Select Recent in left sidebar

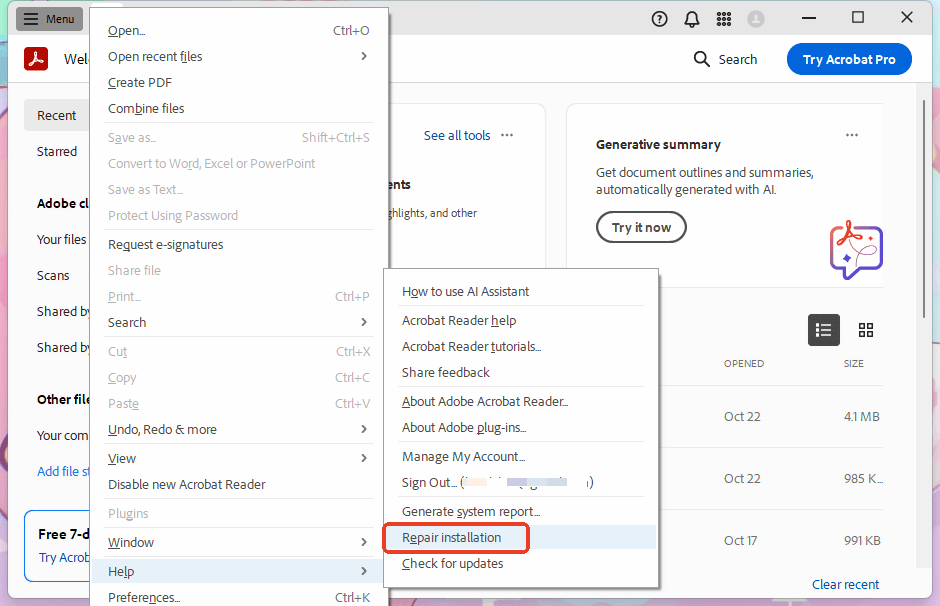[x=56, y=115]
